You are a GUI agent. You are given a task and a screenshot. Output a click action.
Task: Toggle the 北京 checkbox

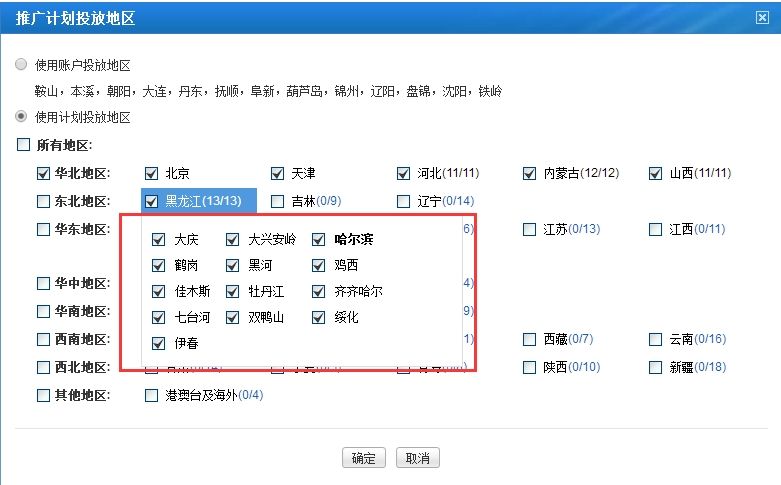pos(151,173)
